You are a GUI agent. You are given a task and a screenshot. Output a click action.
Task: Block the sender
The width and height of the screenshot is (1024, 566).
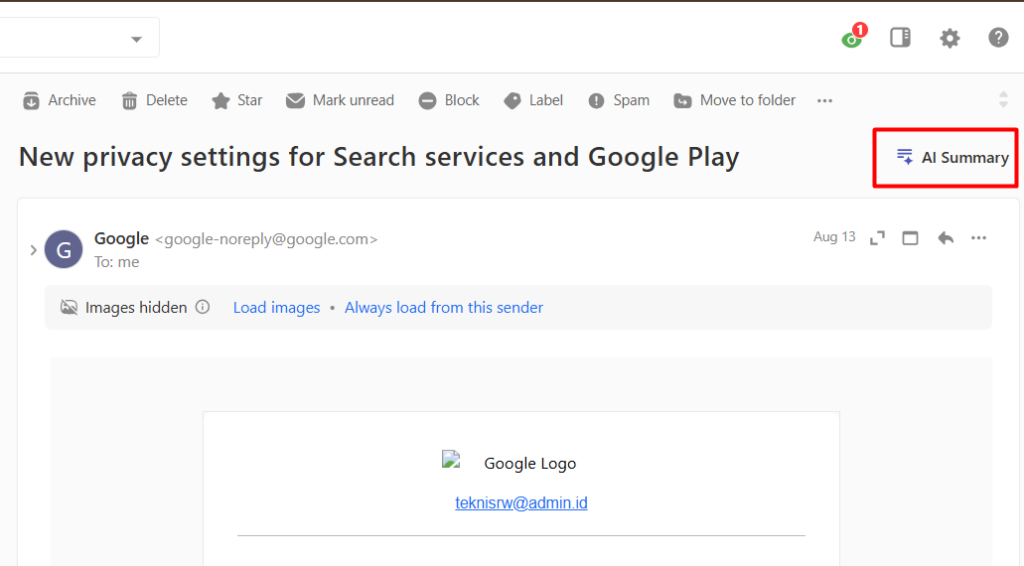click(x=449, y=101)
